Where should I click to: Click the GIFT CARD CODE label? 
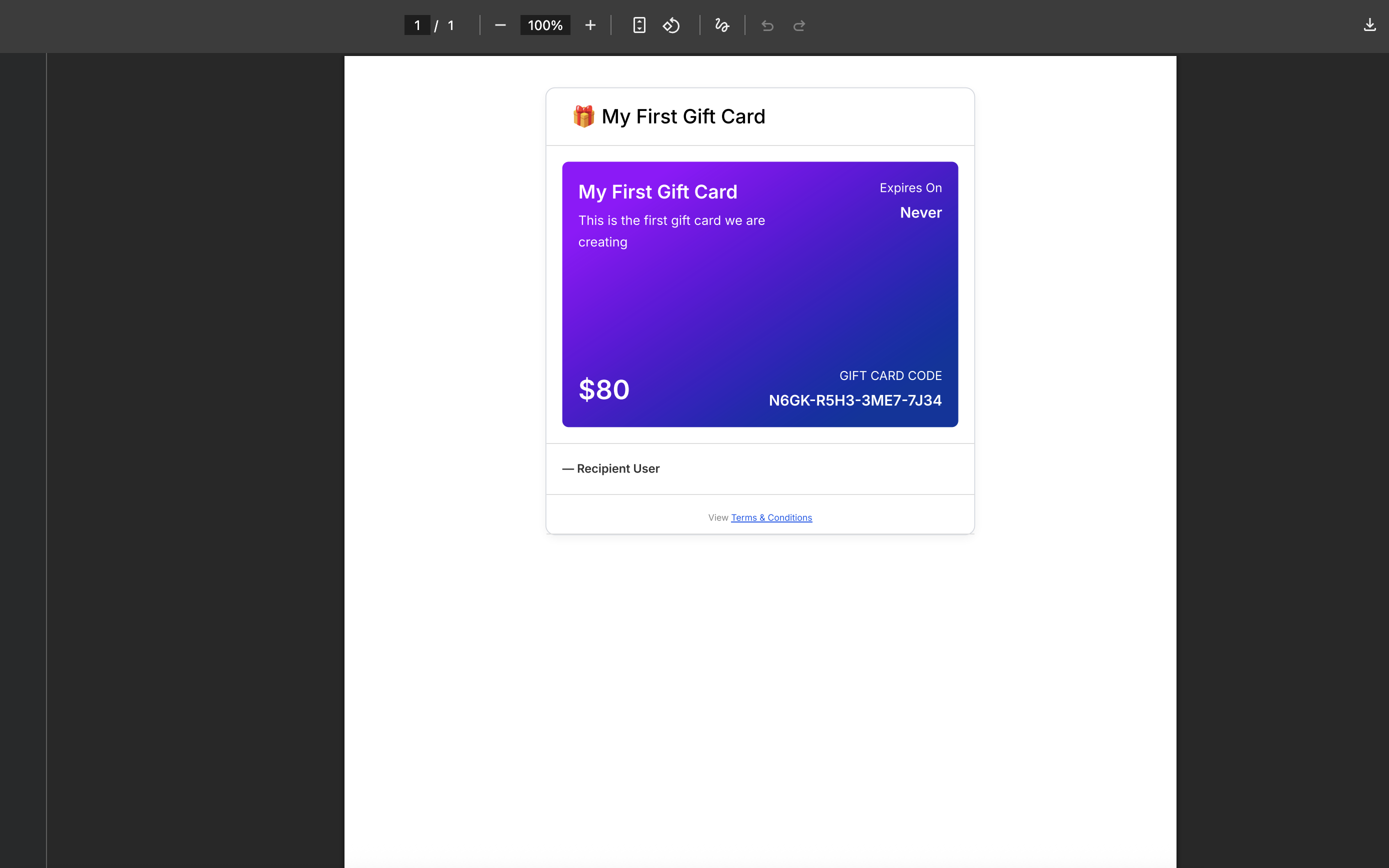890,375
